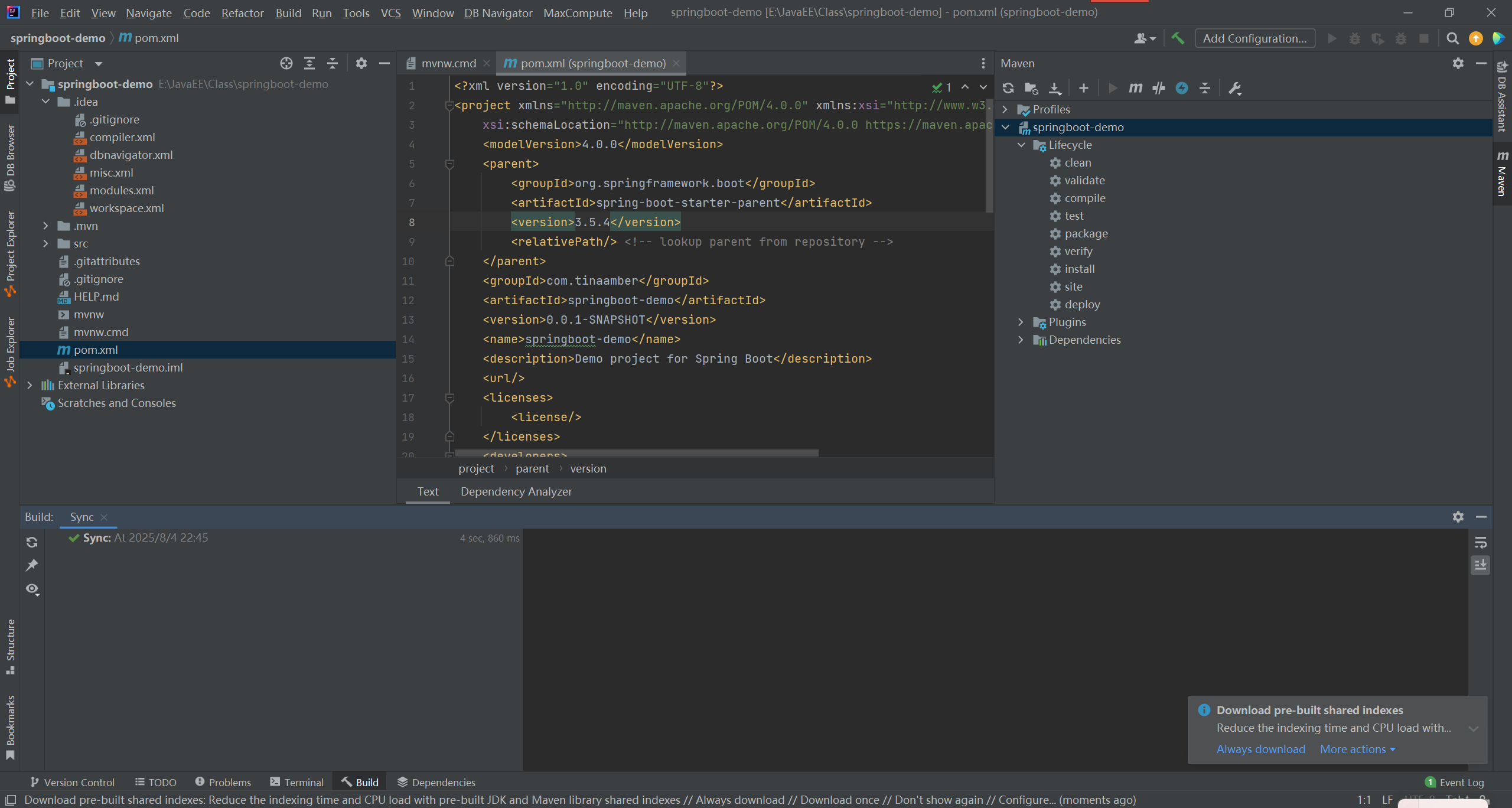Screen dimensions: 1512x808
Task: Open editor tabs more options menu
Action: (x=983, y=63)
